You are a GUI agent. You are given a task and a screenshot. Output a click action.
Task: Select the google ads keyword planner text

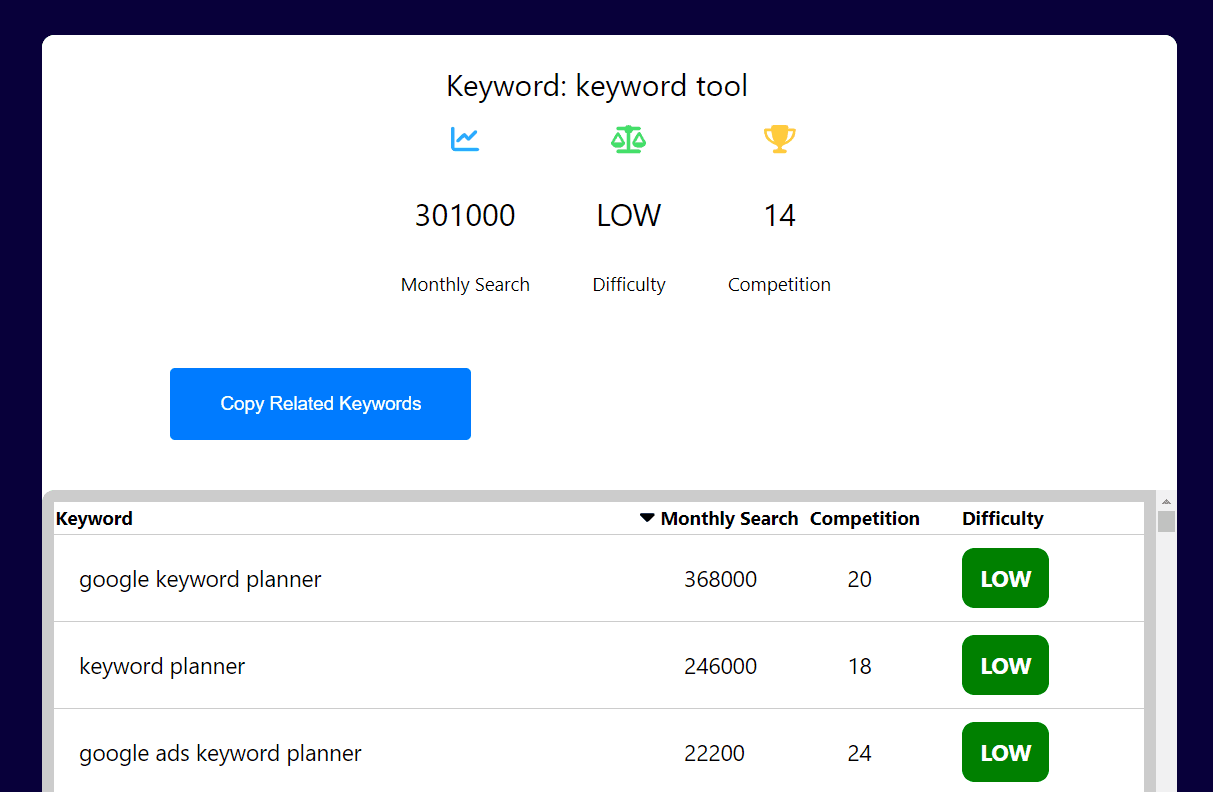coord(221,753)
